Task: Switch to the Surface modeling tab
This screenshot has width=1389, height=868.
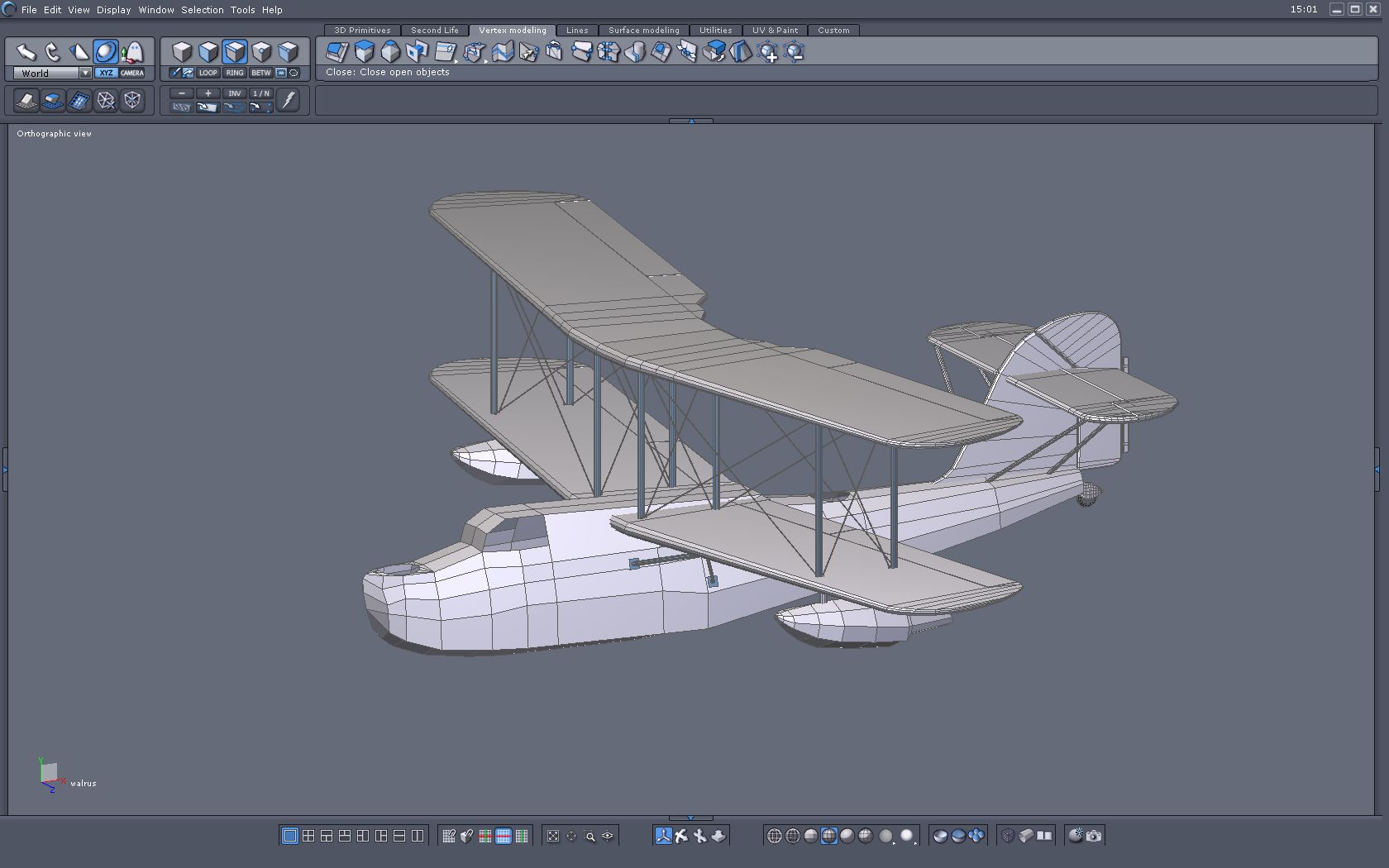Action: click(x=644, y=31)
